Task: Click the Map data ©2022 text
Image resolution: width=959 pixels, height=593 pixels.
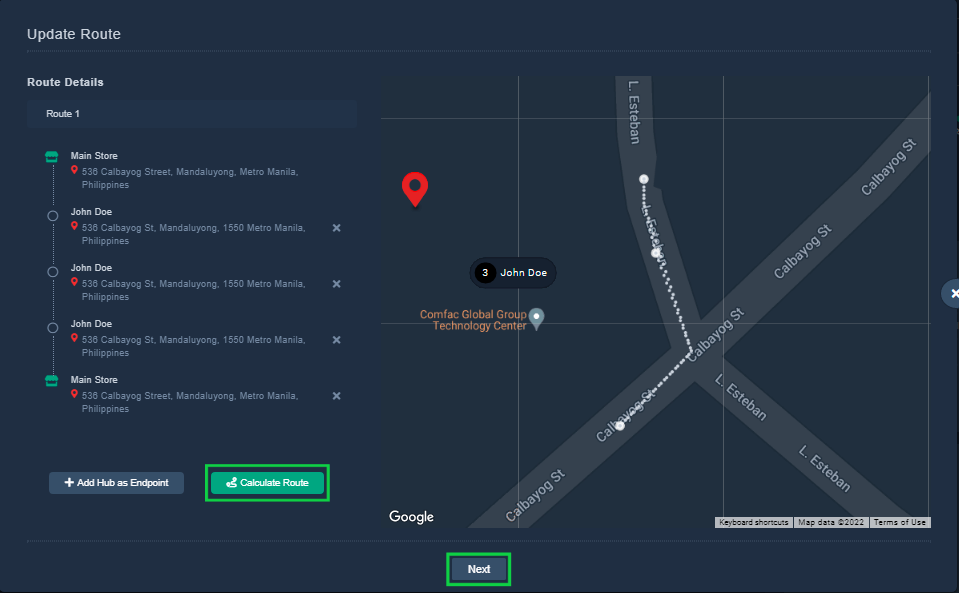Action: pyautogui.click(x=831, y=523)
